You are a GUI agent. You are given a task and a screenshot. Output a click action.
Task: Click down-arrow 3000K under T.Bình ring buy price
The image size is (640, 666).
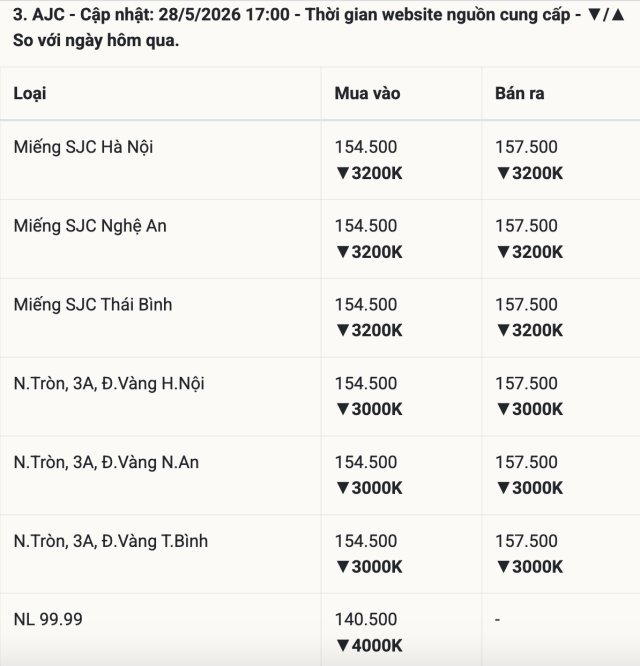point(369,567)
